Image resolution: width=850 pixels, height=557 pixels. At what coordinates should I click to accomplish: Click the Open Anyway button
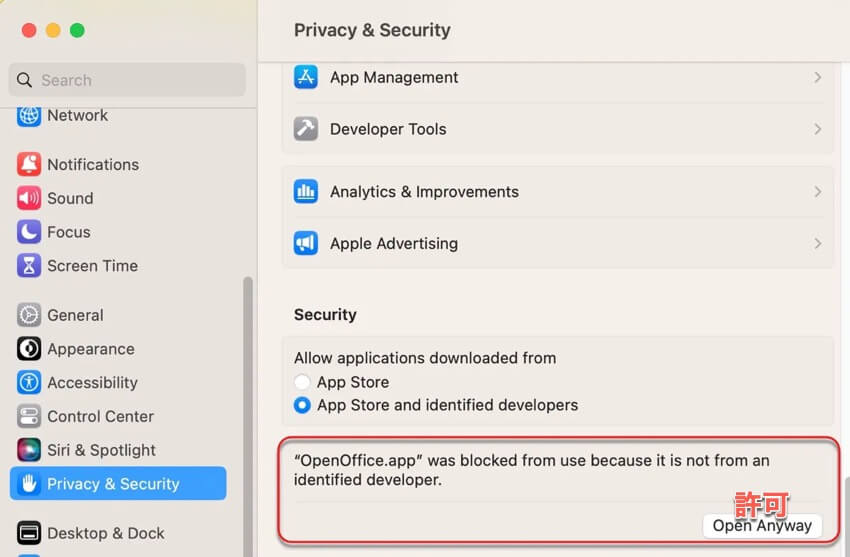(762, 526)
